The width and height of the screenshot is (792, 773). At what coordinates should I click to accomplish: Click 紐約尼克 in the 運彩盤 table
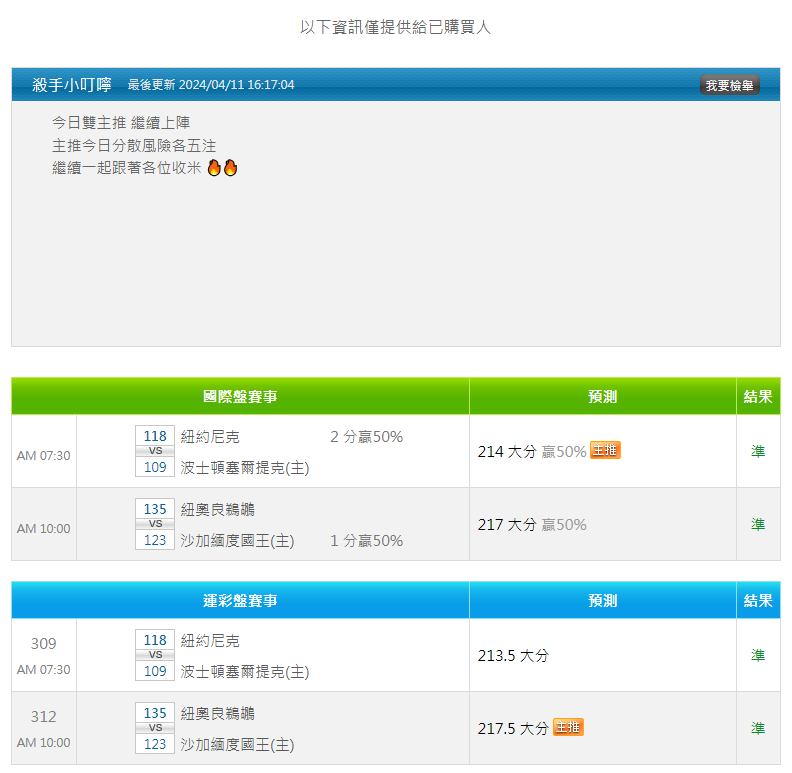click(x=210, y=641)
